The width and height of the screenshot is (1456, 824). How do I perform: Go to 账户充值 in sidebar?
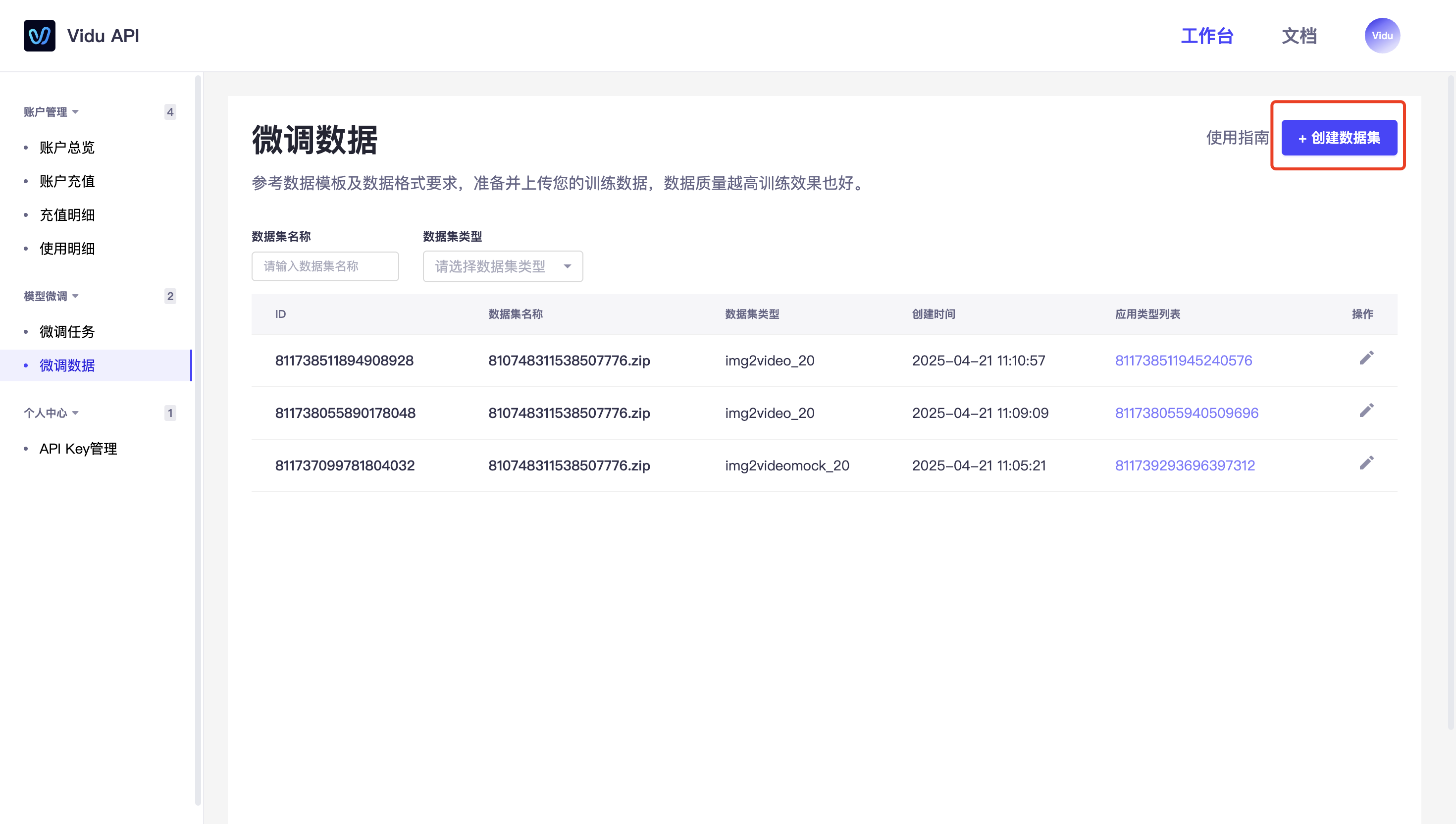tap(67, 182)
